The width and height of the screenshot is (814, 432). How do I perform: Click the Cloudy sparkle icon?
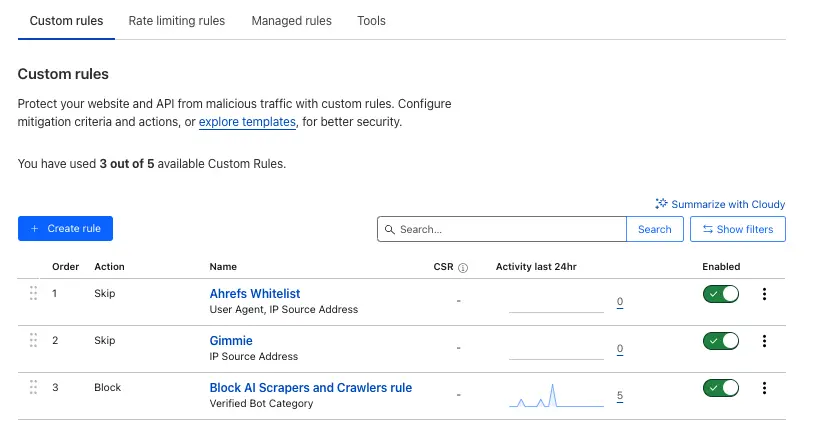(x=661, y=204)
